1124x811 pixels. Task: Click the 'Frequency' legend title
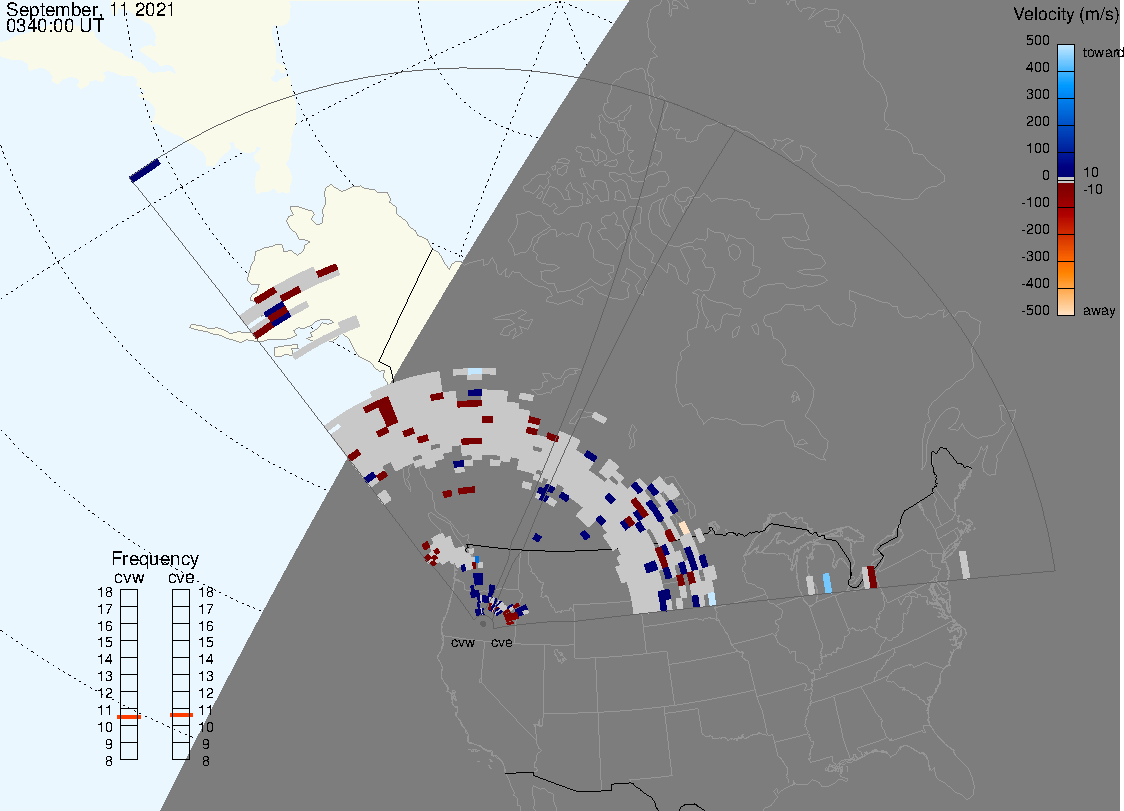coord(155,559)
